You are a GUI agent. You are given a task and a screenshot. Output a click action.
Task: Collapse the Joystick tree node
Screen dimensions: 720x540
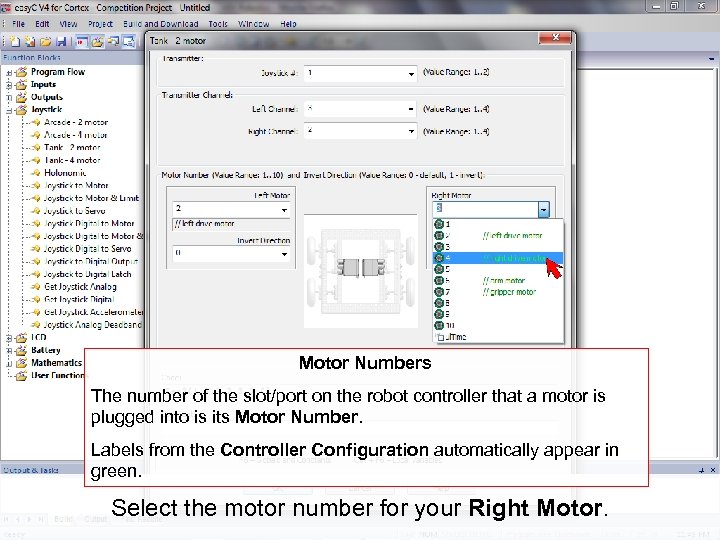point(9,111)
